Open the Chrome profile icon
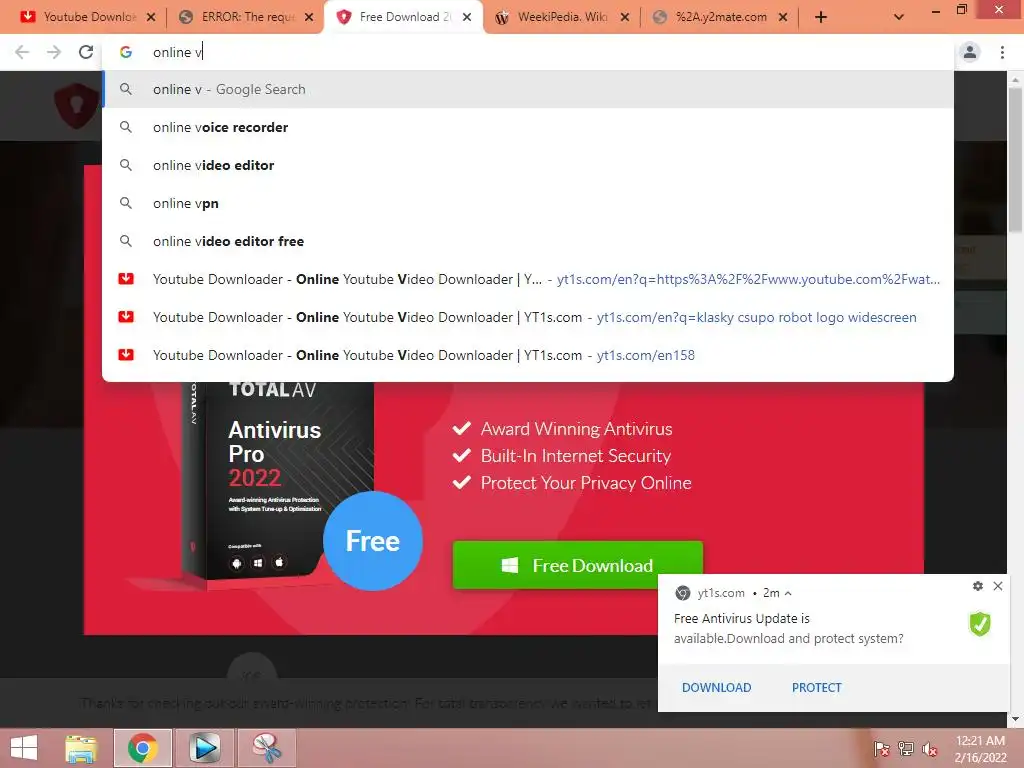This screenshot has height=768, width=1024. click(970, 52)
